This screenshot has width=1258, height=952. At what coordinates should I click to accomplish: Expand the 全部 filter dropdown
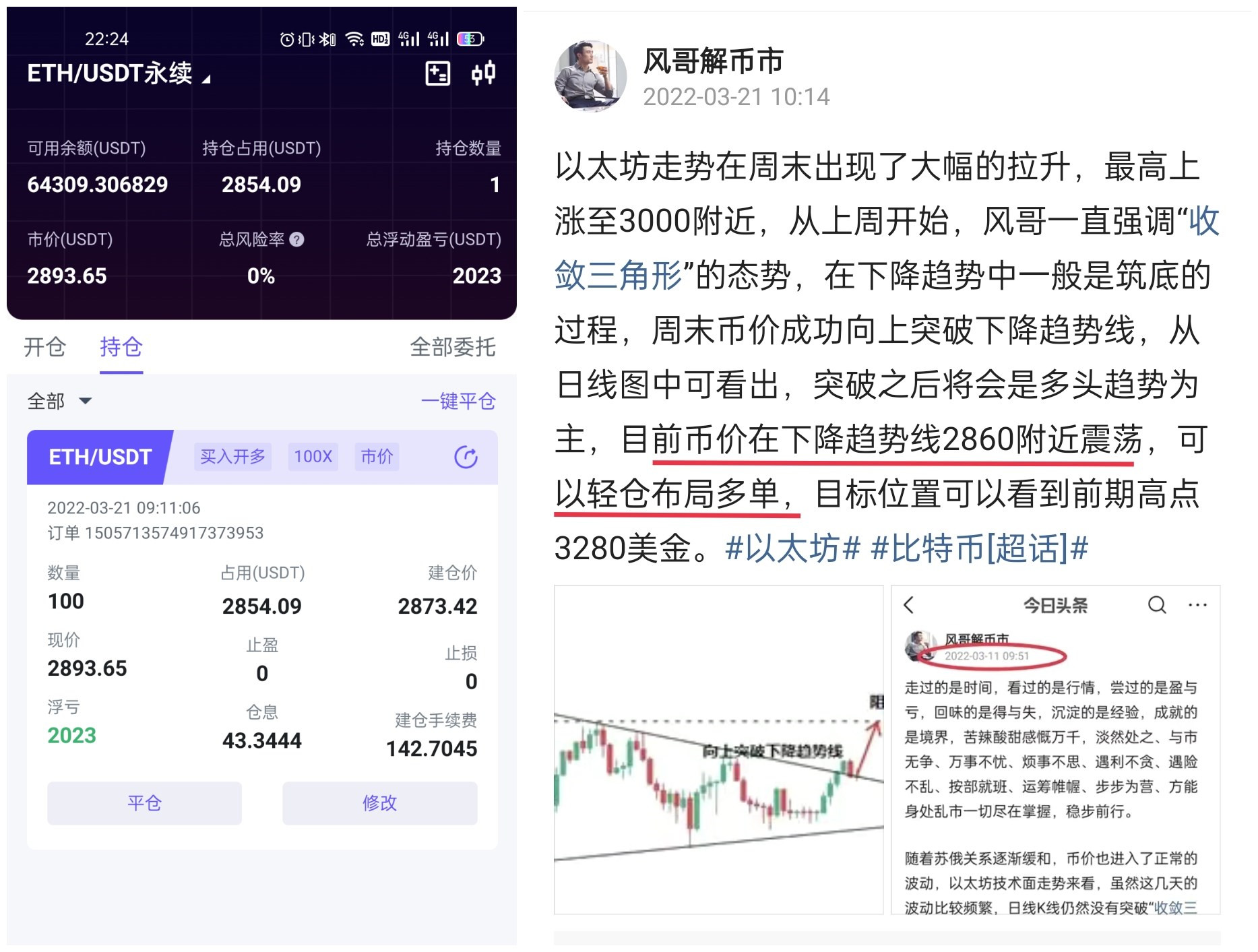(x=59, y=401)
